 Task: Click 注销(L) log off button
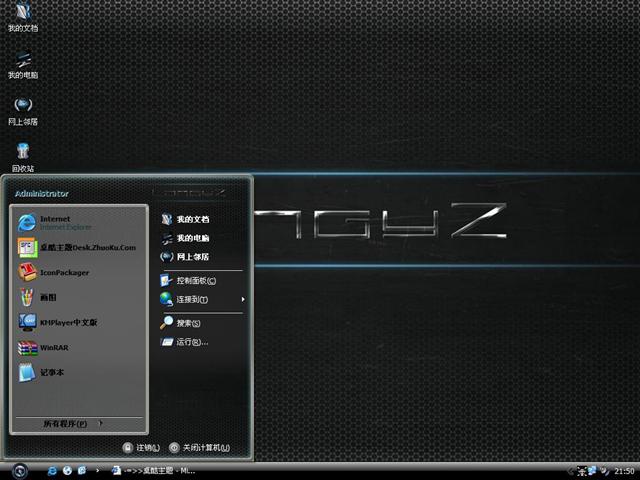coord(141,448)
